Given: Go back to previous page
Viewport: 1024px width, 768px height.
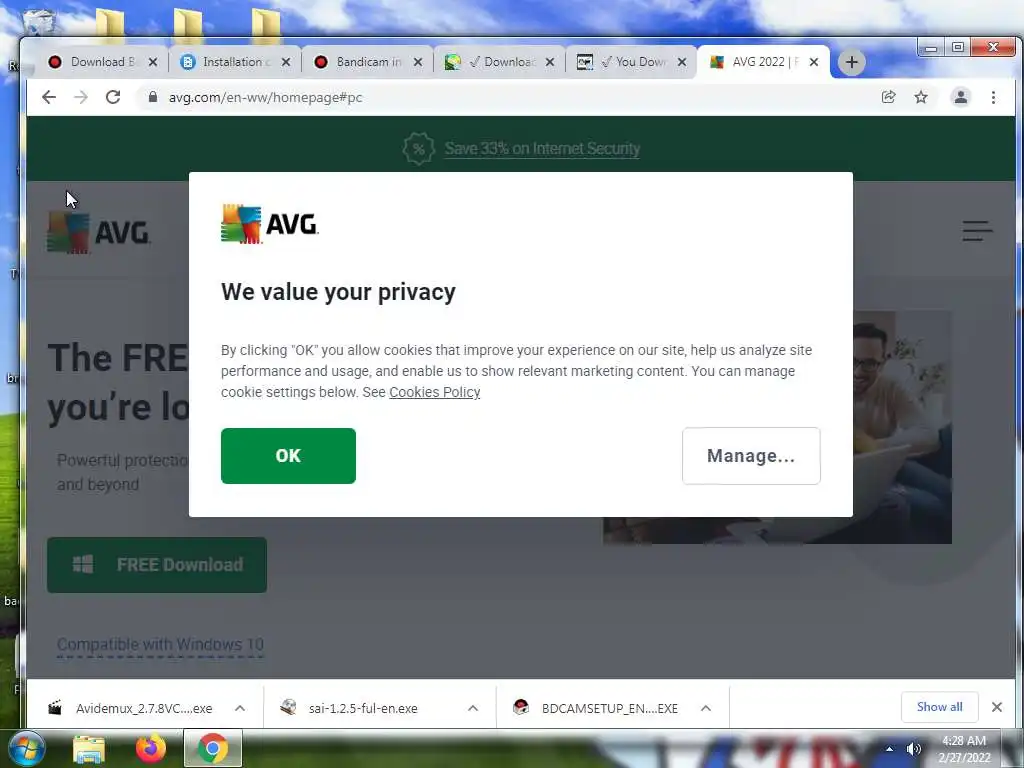Looking at the screenshot, I should [x=49, y=97].
